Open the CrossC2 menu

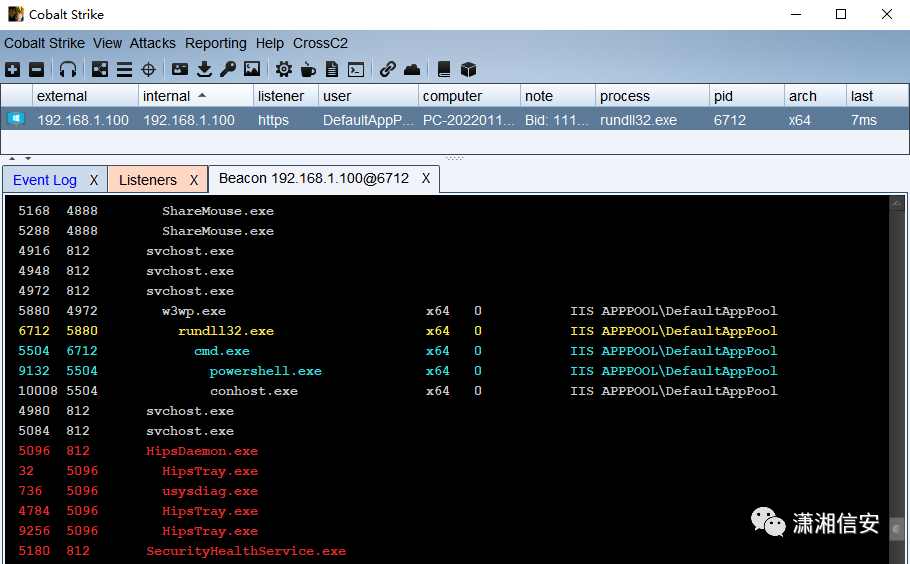320,44
